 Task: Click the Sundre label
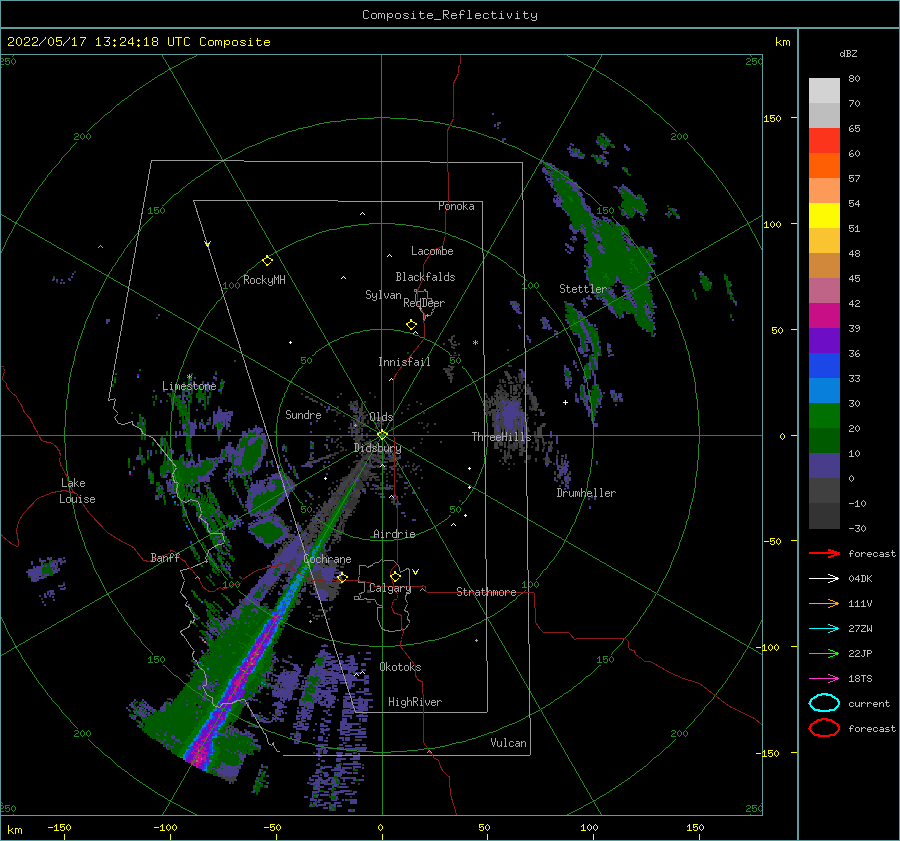[303, 414]
